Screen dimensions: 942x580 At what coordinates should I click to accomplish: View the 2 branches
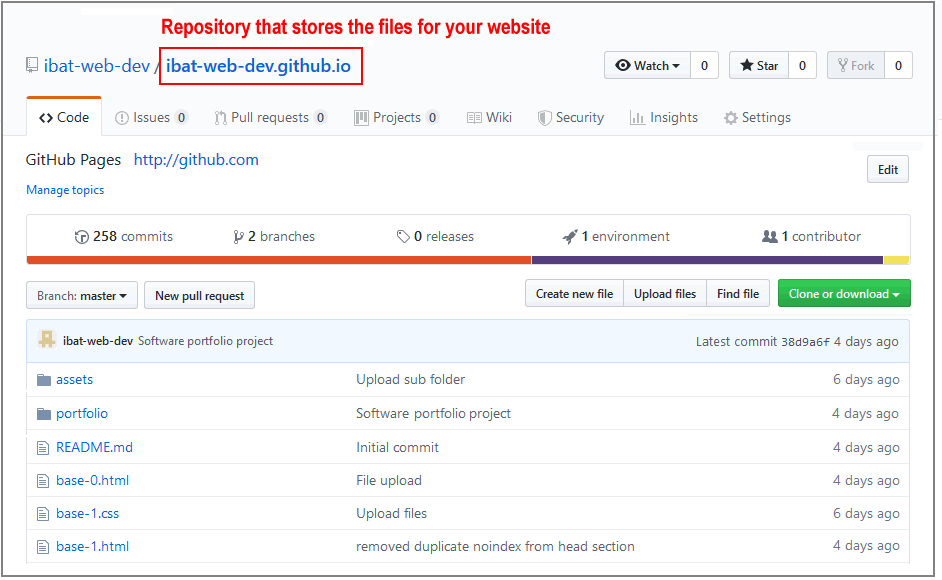[x=274, y=237]
